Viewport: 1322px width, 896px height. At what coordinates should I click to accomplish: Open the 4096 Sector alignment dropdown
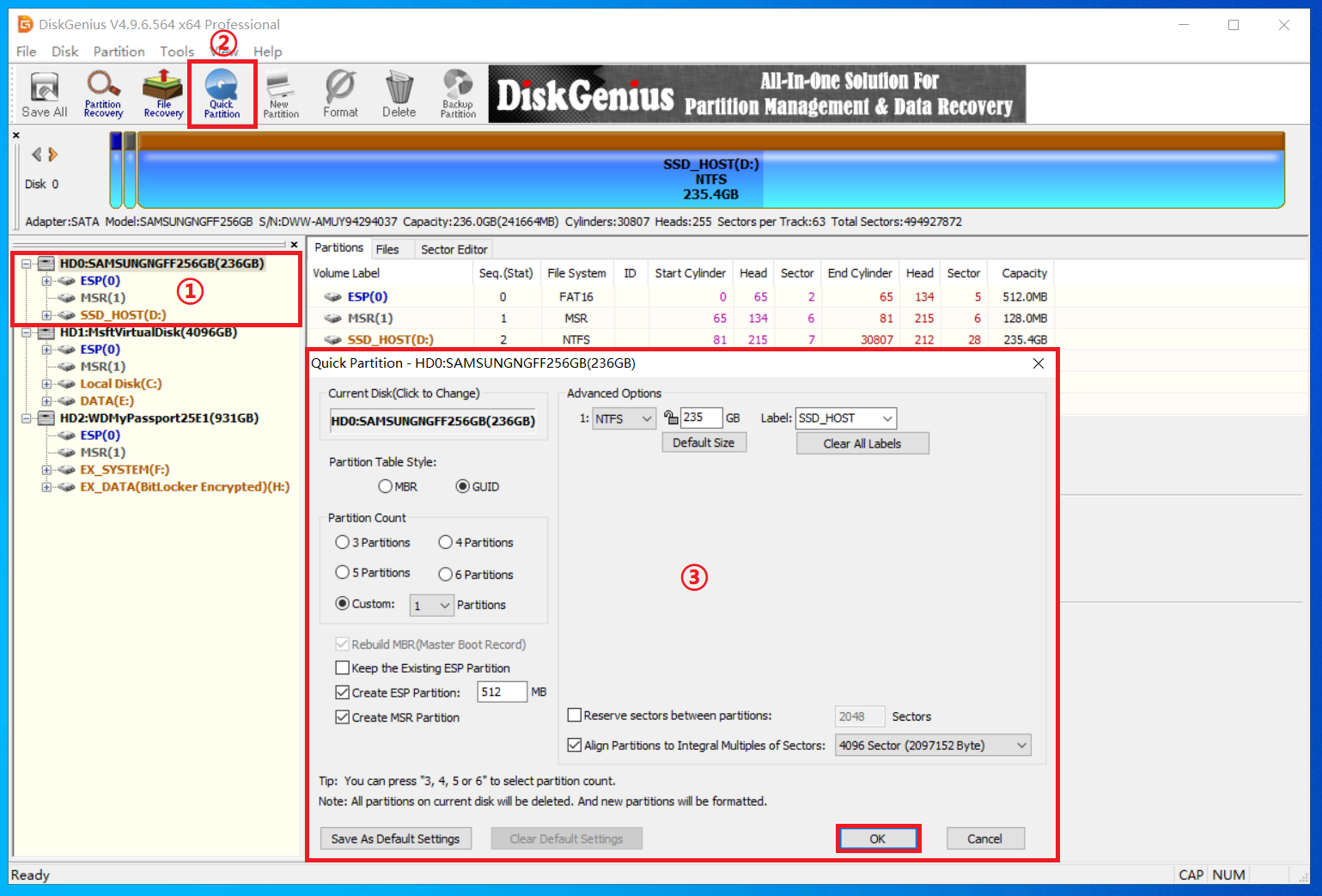click(933, 745)
